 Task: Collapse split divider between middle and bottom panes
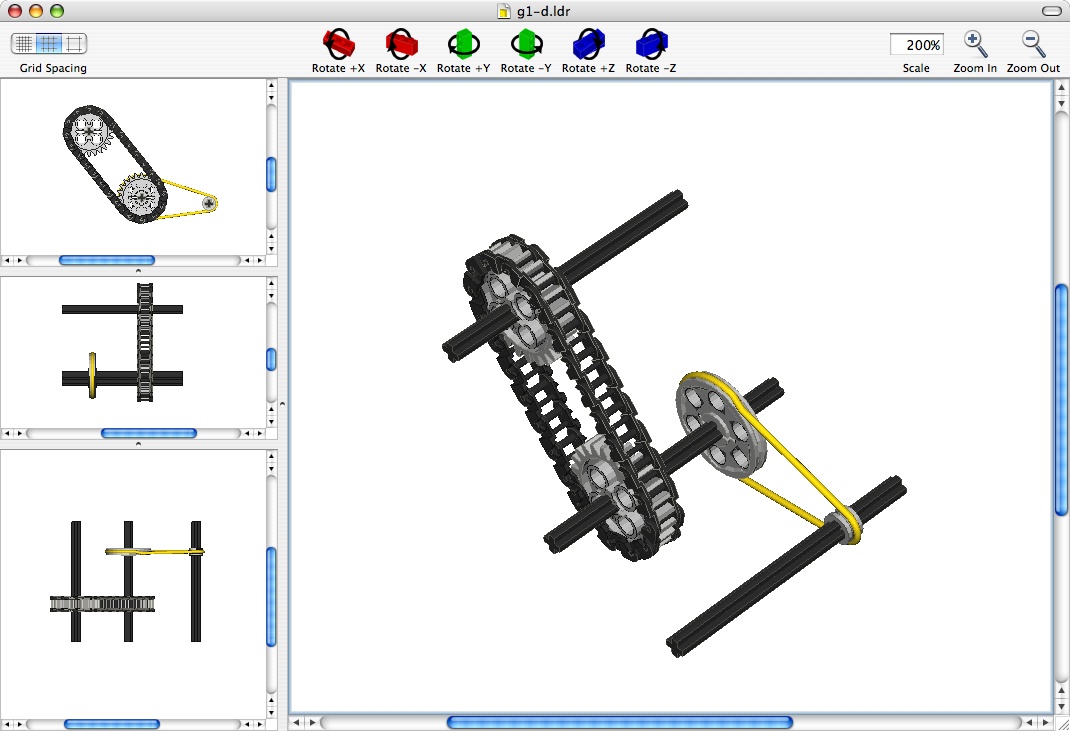coord(139,444)
